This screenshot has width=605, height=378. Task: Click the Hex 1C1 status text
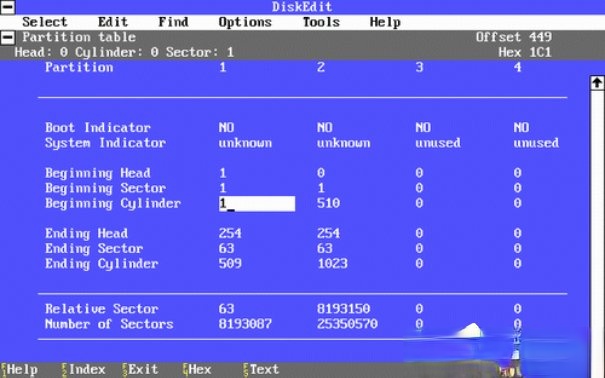525,52
